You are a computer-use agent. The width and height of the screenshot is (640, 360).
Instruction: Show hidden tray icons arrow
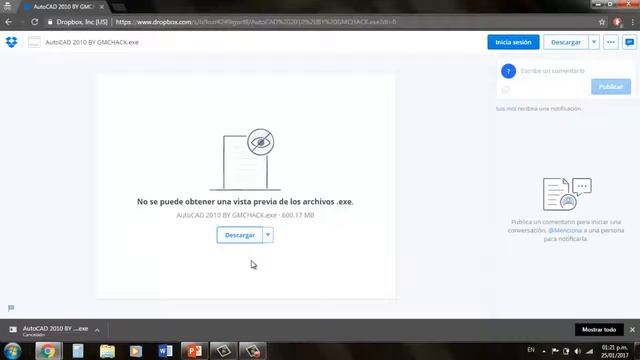(x=544, y=351)
